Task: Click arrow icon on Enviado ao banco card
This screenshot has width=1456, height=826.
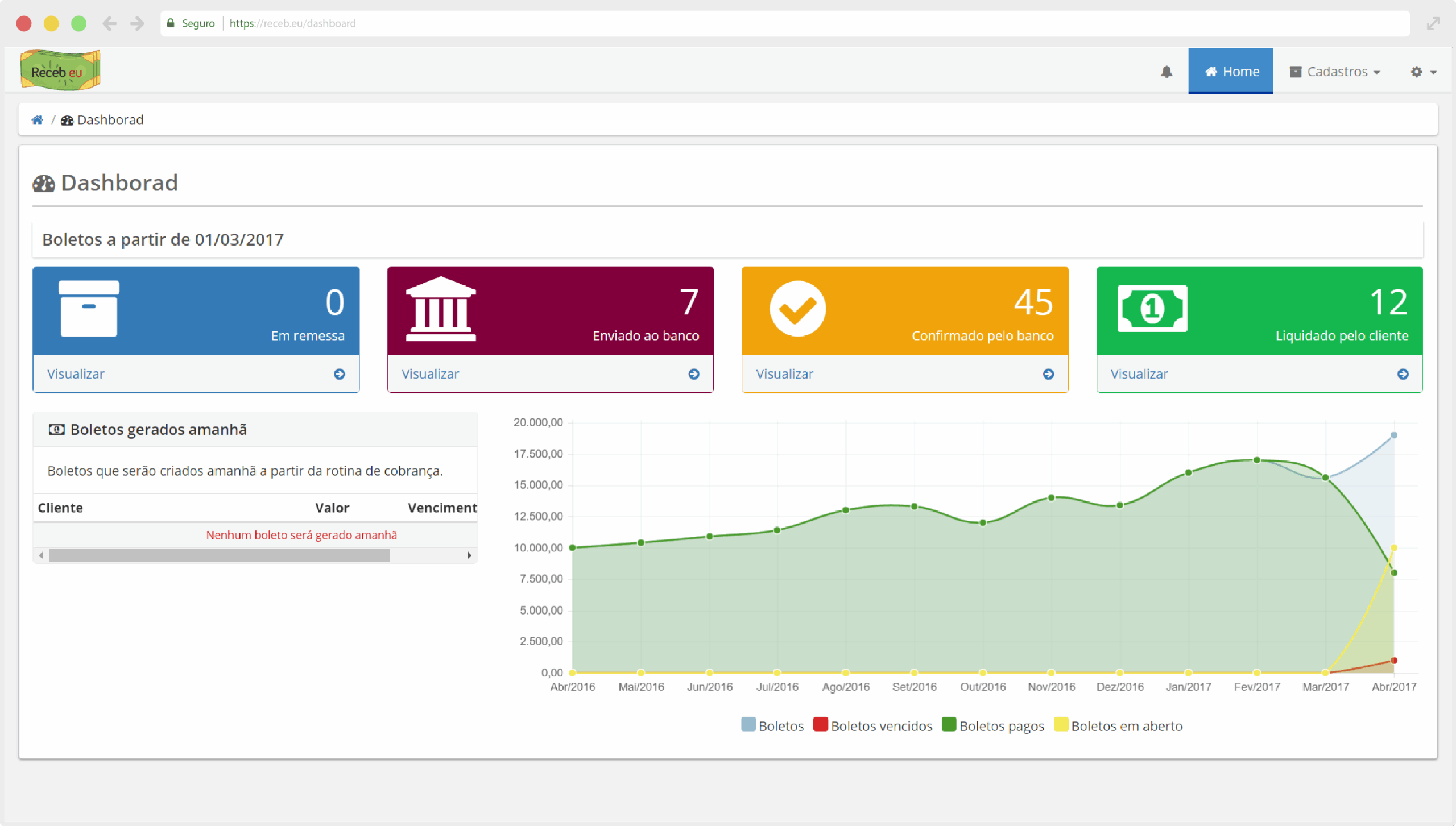Action: click(693, 374)
